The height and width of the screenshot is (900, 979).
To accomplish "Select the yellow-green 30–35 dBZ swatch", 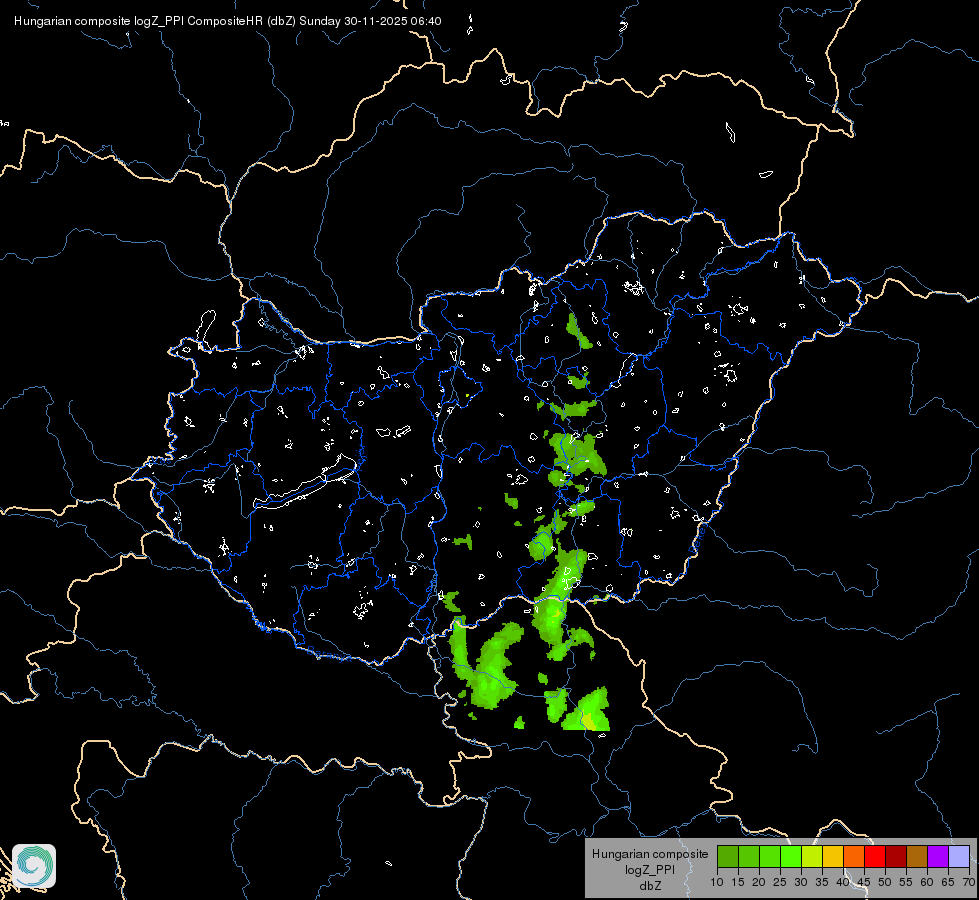I will tap(812, 856).
